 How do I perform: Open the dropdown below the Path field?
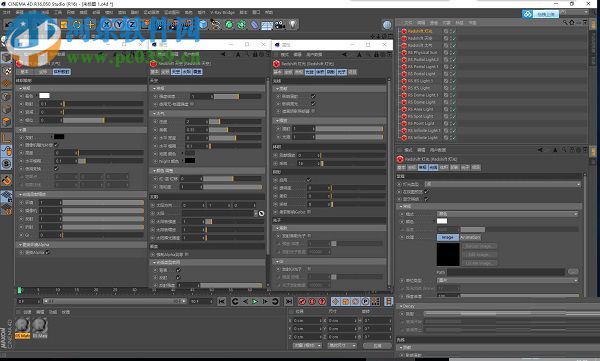pyautogui.click(x=508, y=281)
